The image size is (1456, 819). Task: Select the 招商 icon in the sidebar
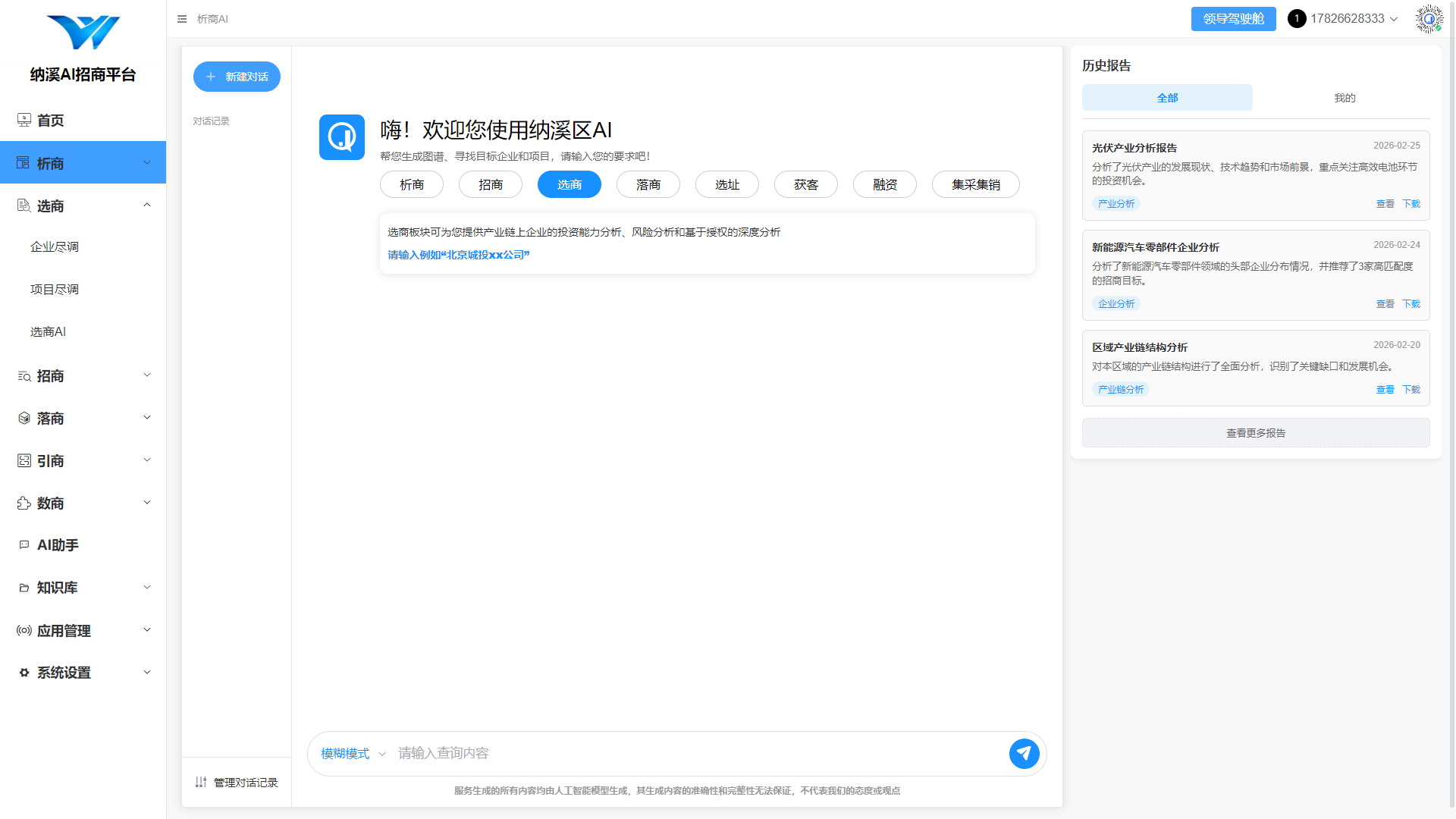pyautogui.click(x=24, y=376)
